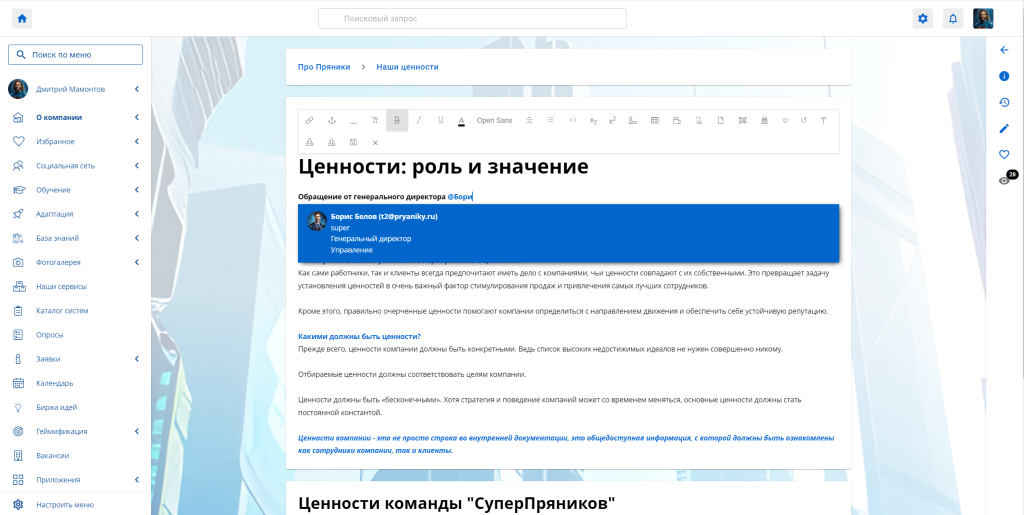The image size is (1024, 515).
Task: Open the Open Sans font dropdown
Action: pyautogui.click(x=494, y=120)
